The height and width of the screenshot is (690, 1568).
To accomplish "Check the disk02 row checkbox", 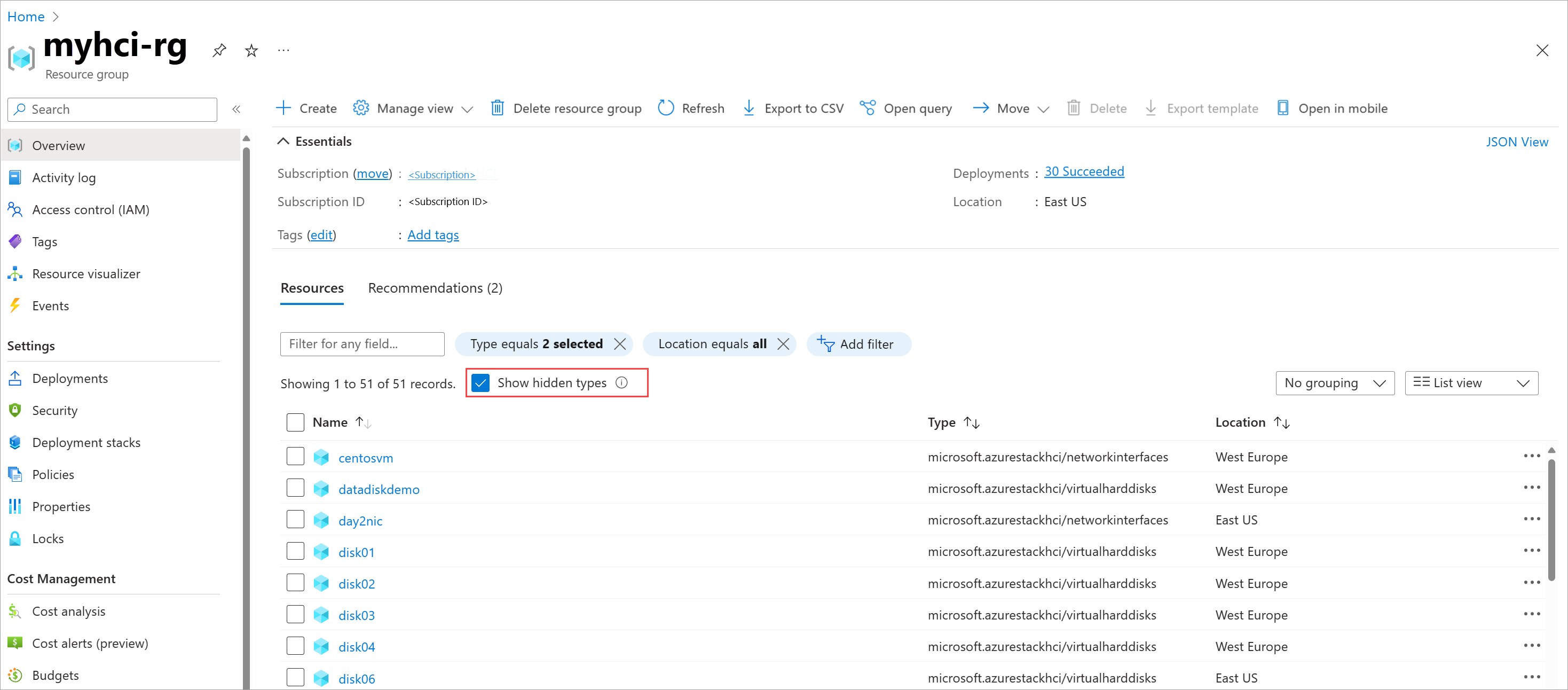I will tap(295, 583).
